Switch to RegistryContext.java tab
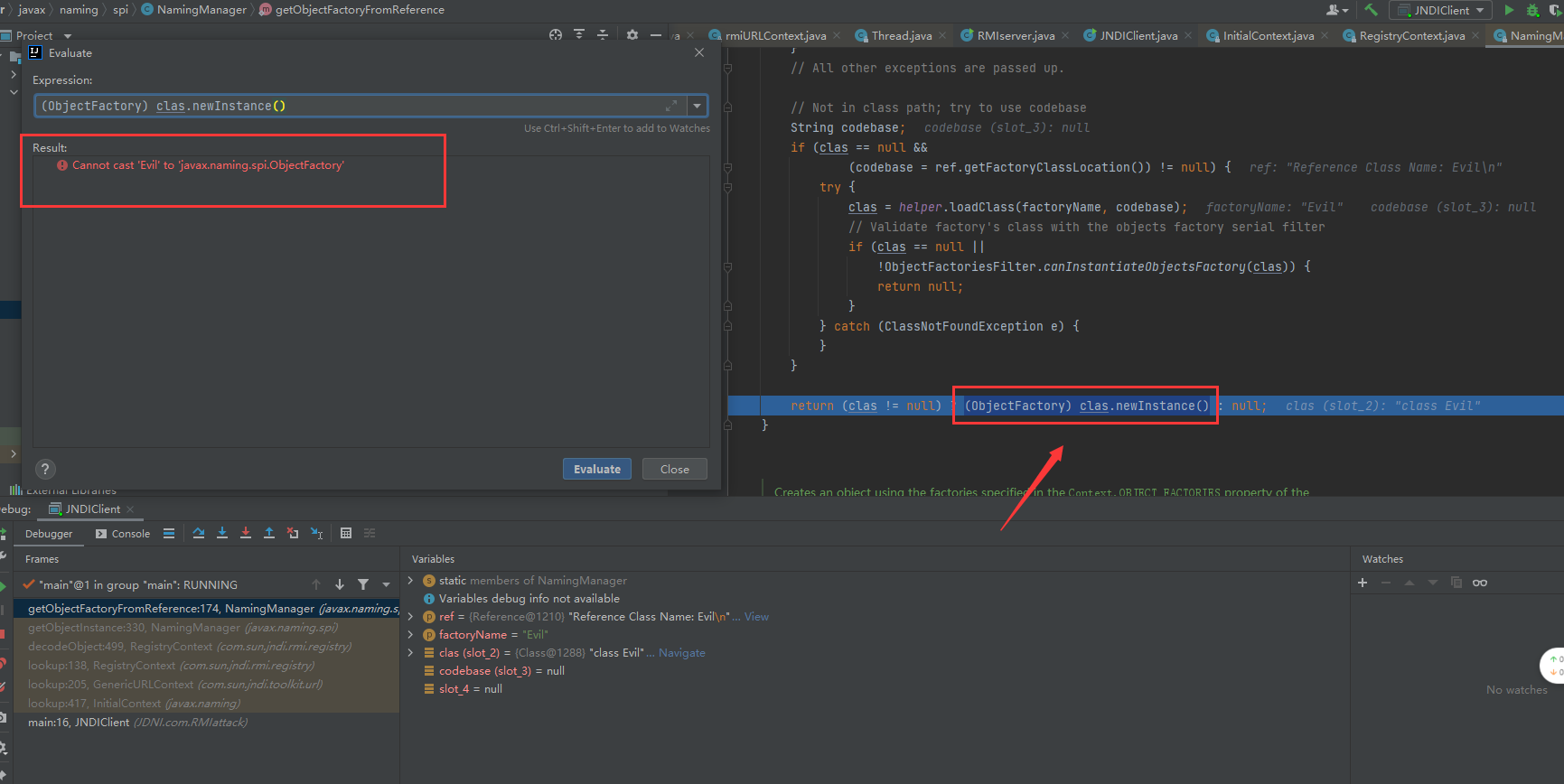Image resolution: width=1564 pixels, height=784 pixels. pos(1411,36)
